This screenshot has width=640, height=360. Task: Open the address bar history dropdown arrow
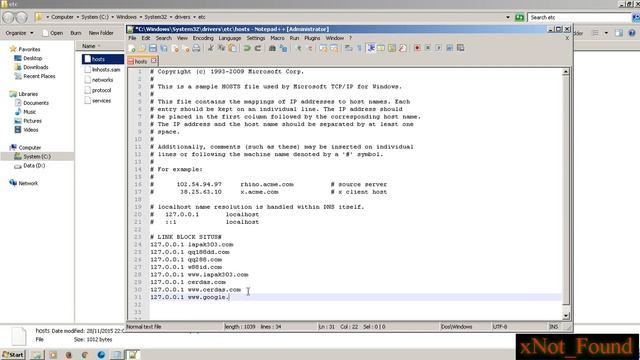[508, 17]
